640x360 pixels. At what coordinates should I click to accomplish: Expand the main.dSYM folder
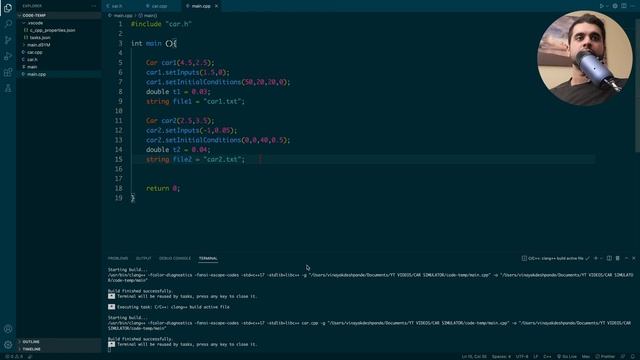[x=59, y=45]
